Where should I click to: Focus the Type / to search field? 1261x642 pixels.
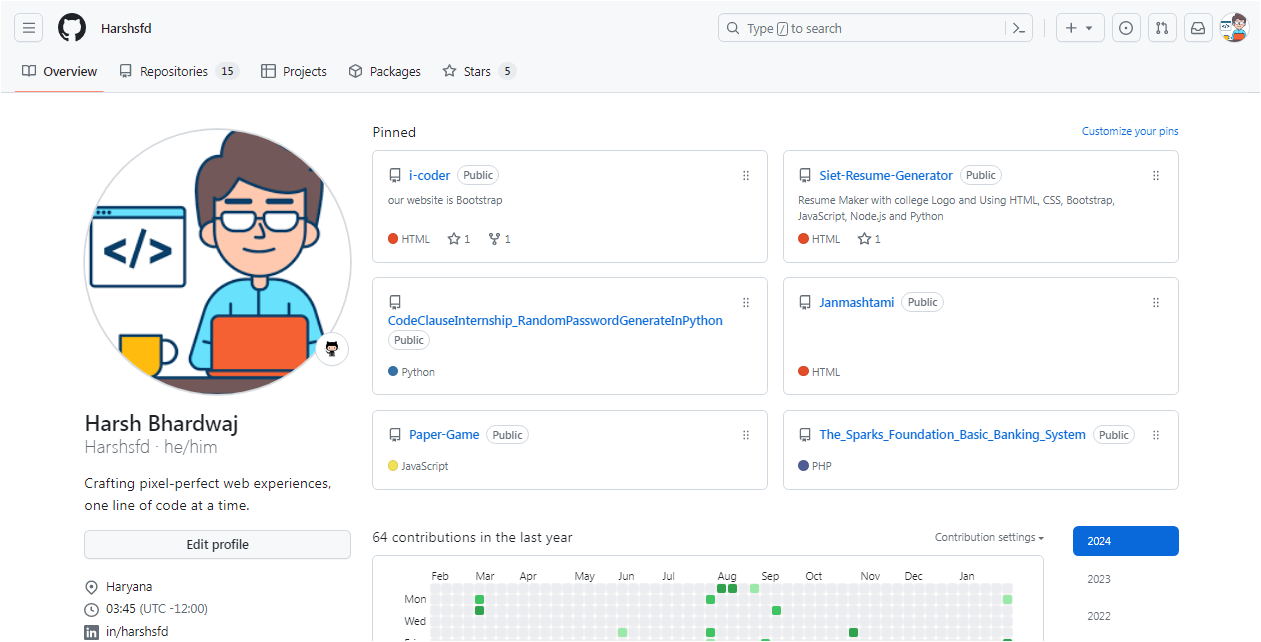(862, 28)
